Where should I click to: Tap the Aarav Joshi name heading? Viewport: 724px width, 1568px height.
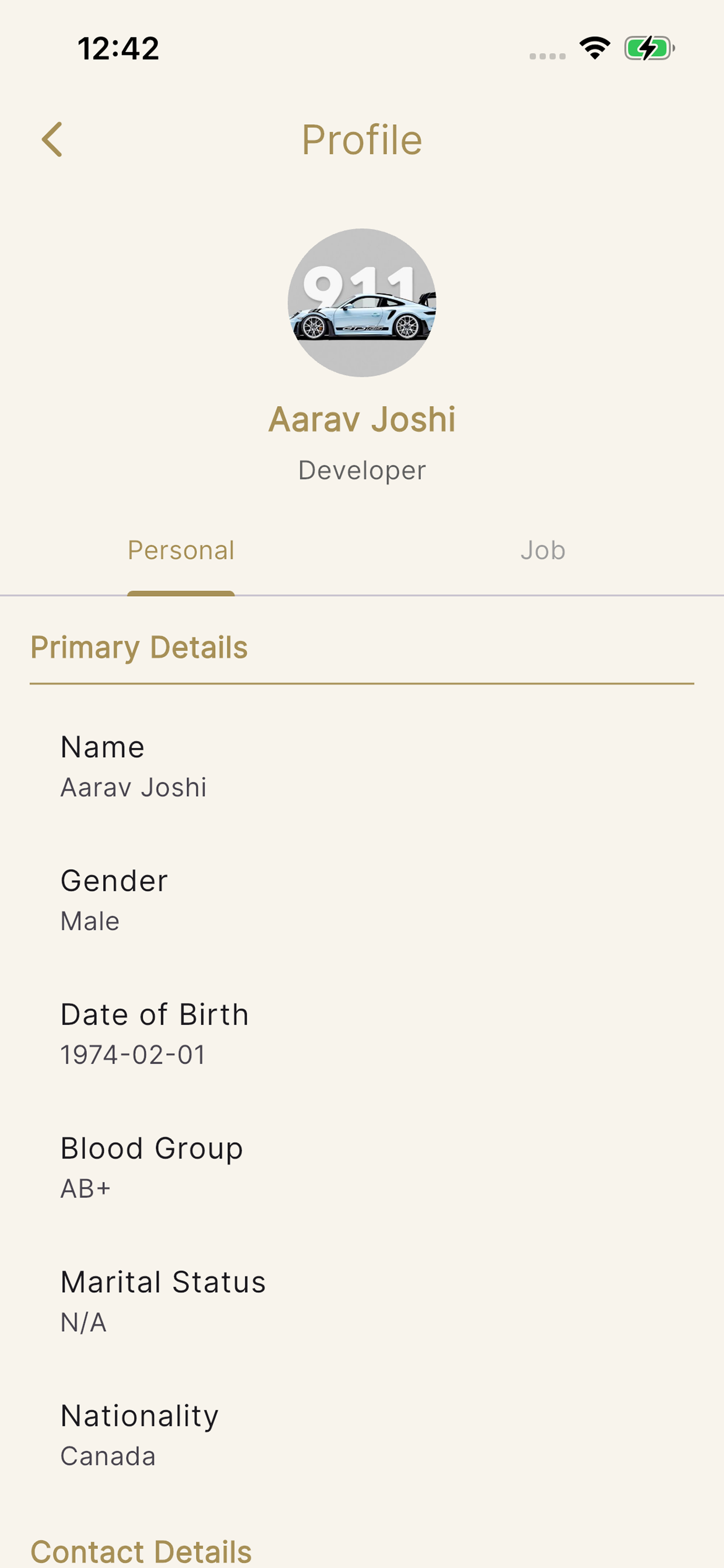pos(362,419)
